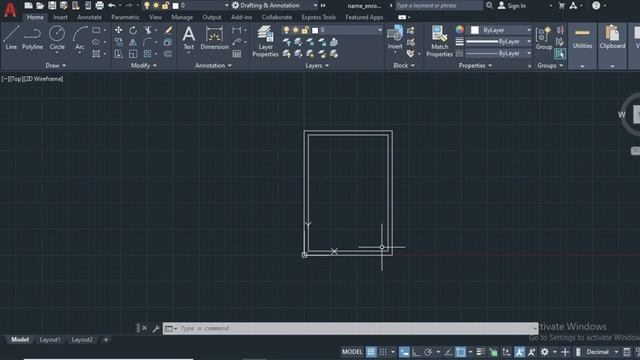Switch to the Insert ribbon tab

point(60,17)
